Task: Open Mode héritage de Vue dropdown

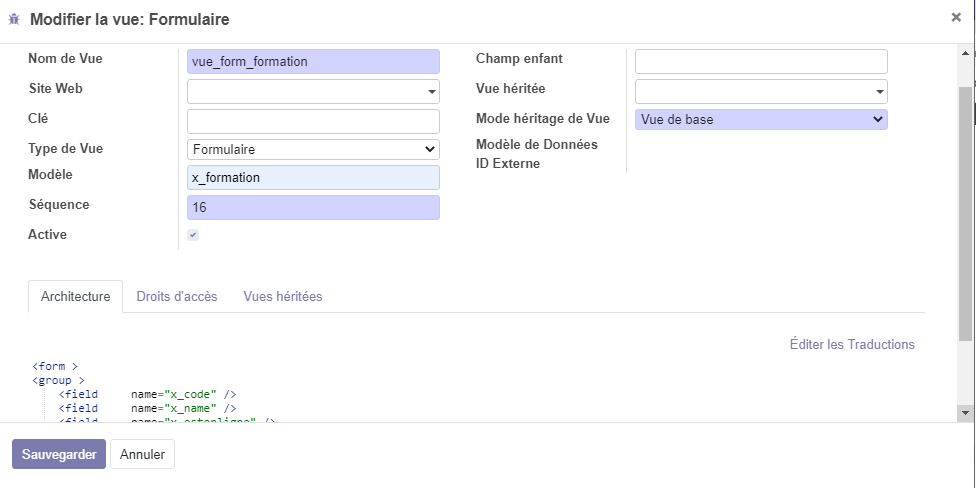Action: (x=760, y=119)
